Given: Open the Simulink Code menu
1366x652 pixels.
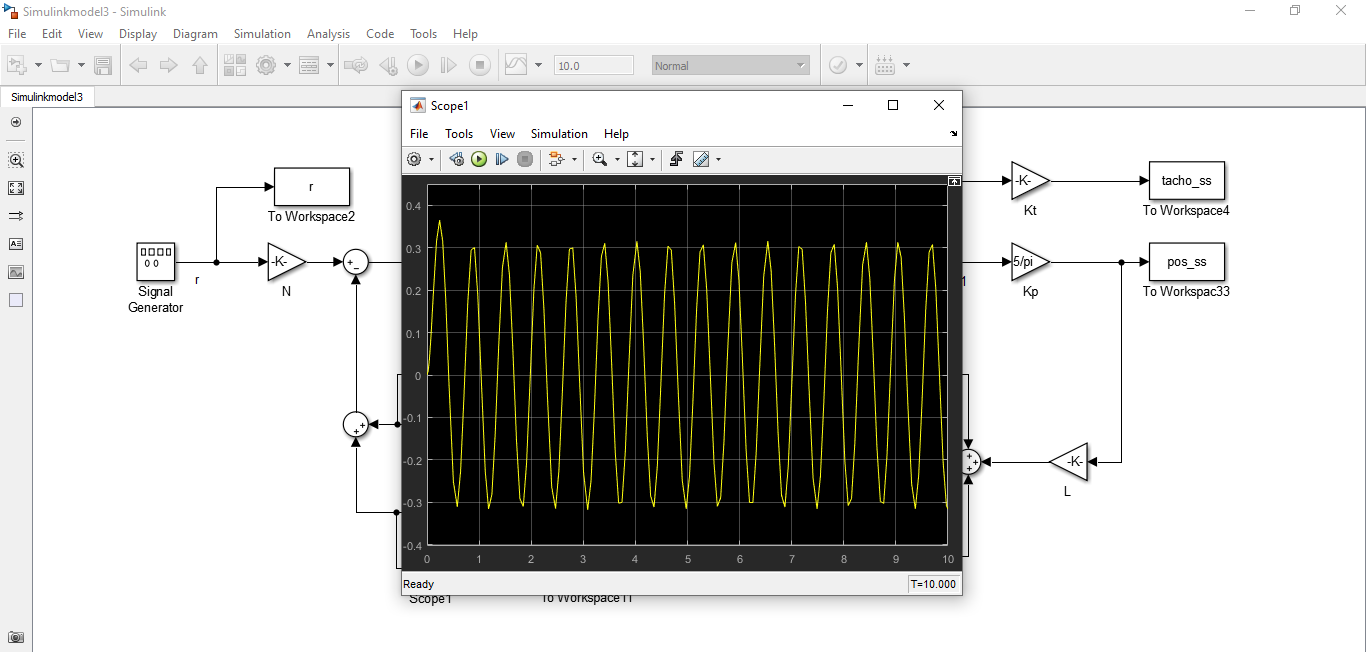Looking at the screenshot, I should pos(380,34).
